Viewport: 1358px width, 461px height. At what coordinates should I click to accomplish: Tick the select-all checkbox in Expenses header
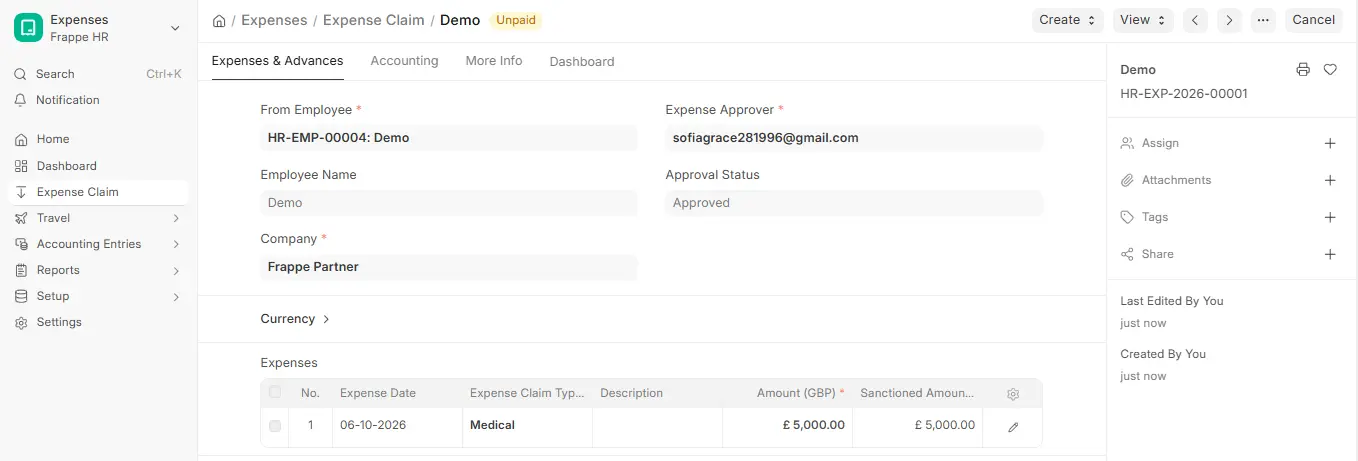coord(275,392)
